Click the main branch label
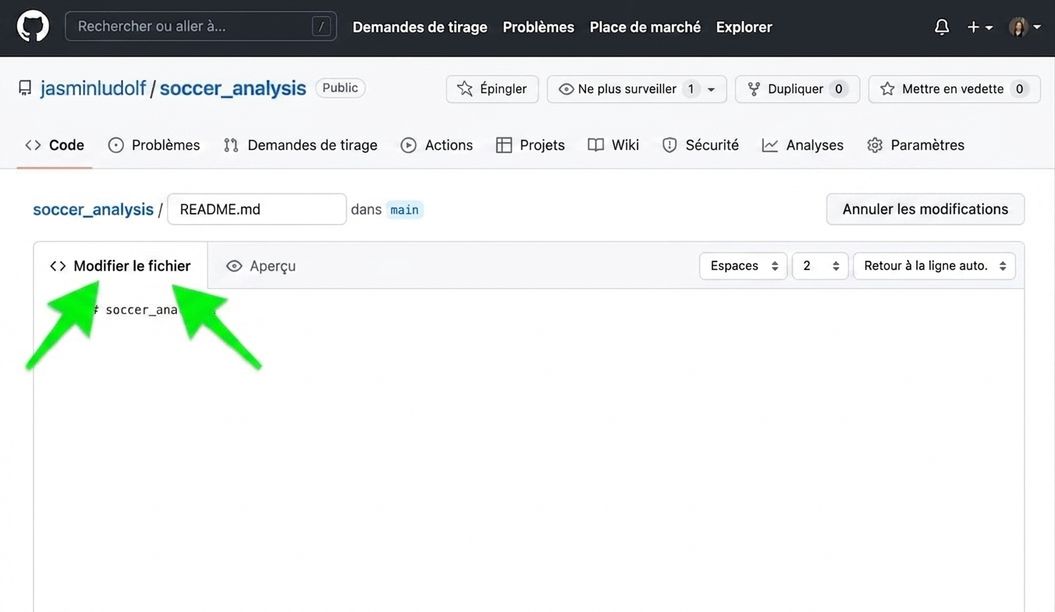 404,210
